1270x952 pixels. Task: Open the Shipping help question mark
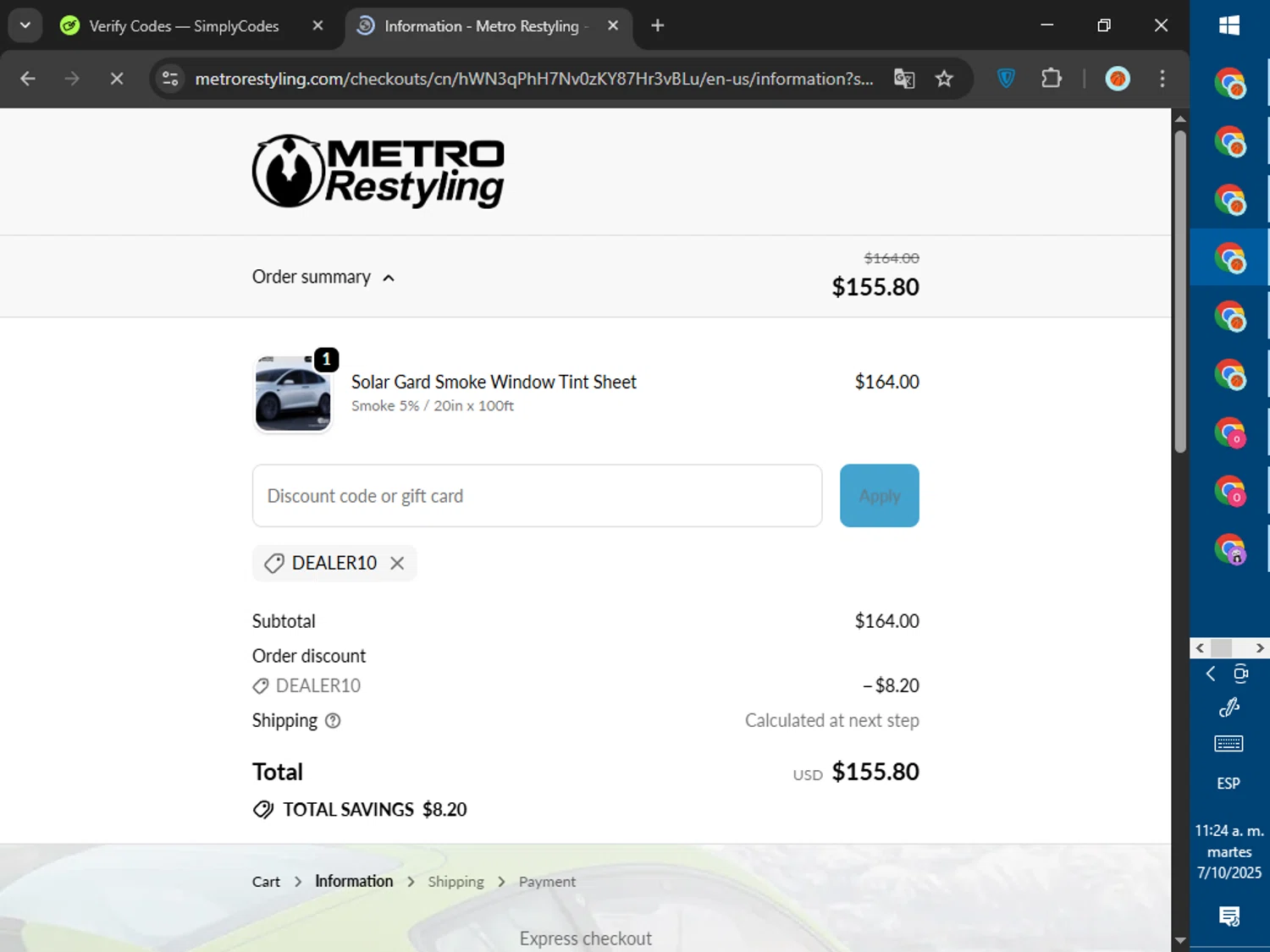tap(333, 721)
